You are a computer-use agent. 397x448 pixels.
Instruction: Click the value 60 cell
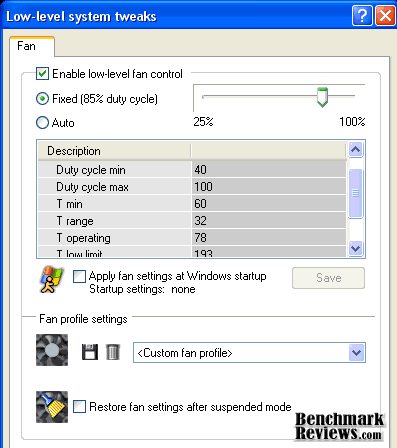coord(269,204)
